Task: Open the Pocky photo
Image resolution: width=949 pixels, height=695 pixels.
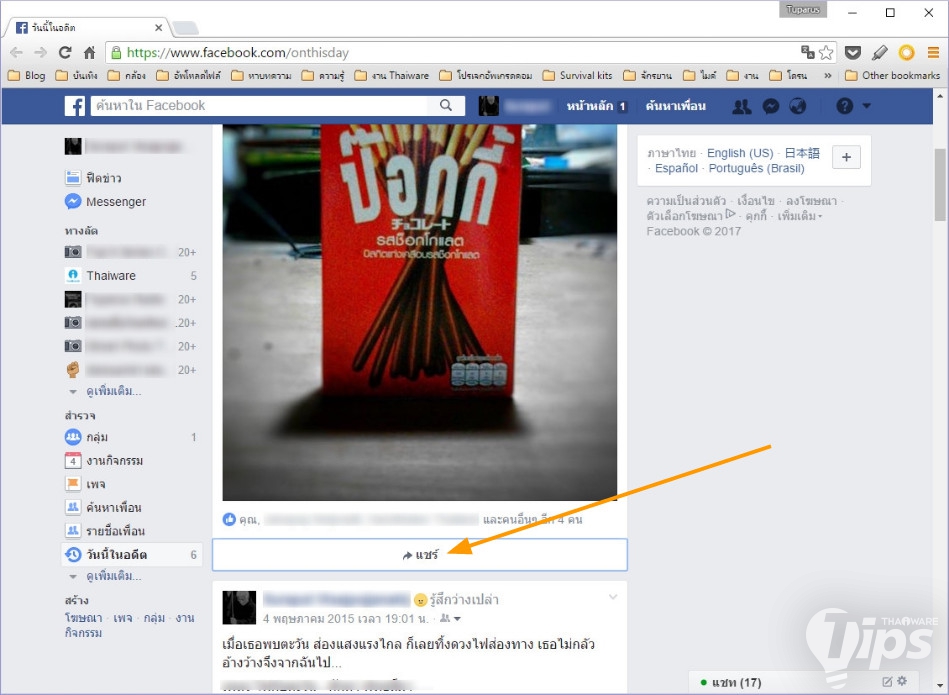Action: coord(420,312)
